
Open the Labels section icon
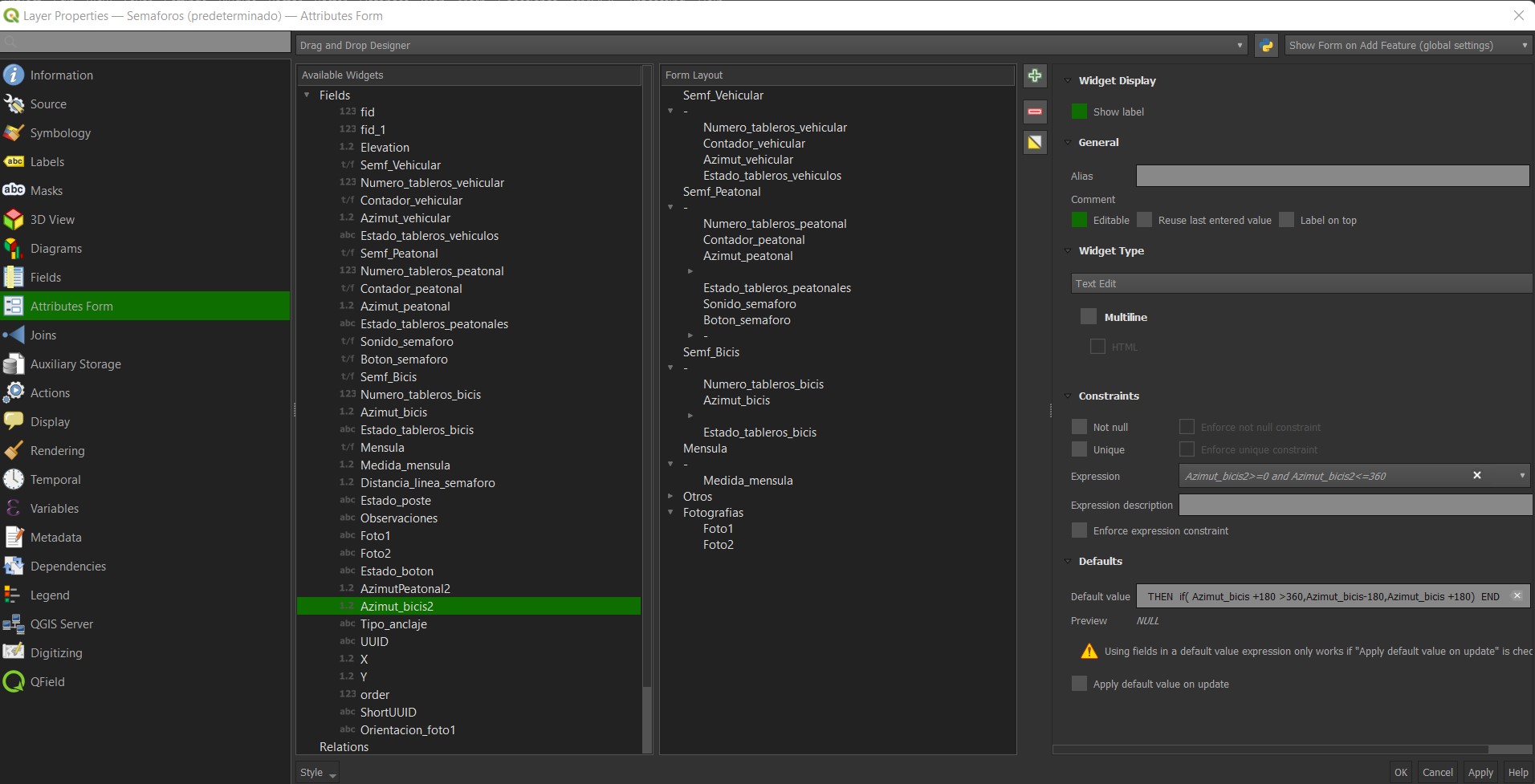tap(14, 161)
